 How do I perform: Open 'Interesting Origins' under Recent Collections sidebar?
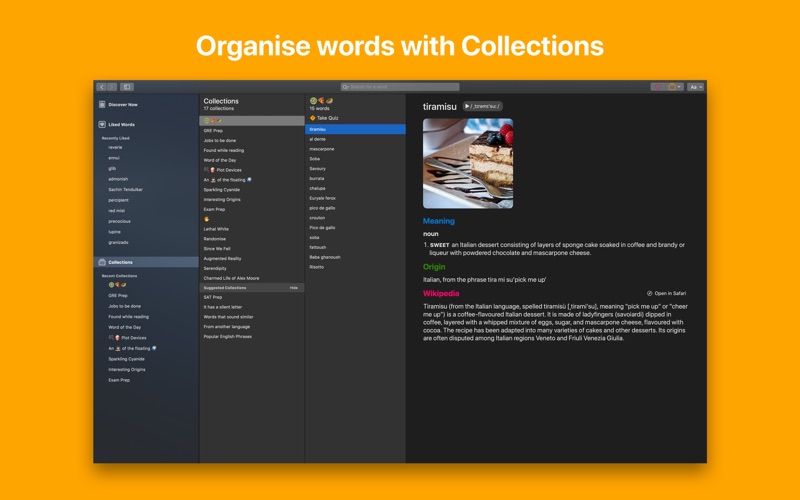coord(127,369)
